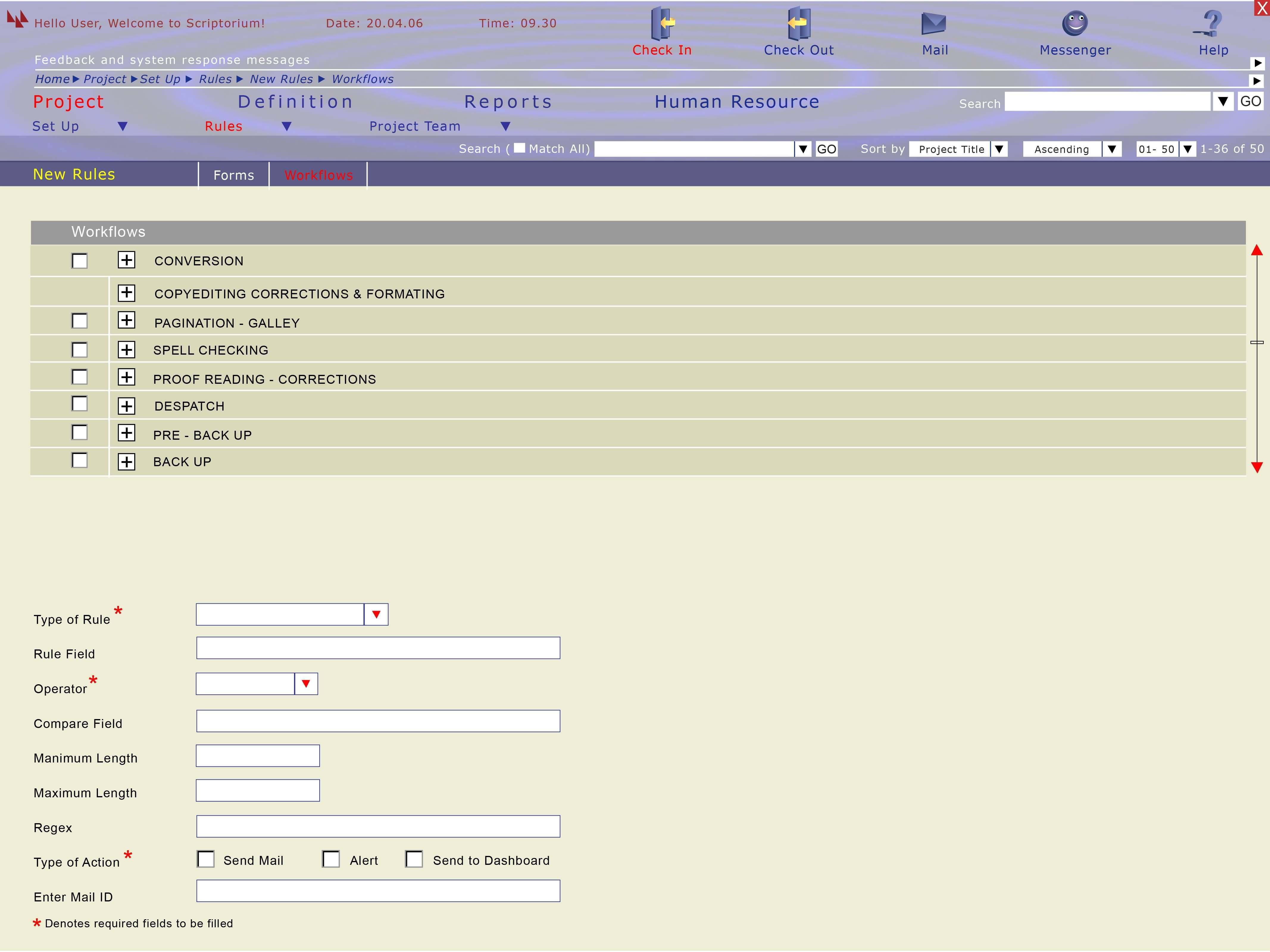
Task: Follow the New Rules breadcrumb link
Action: coord(281,79)
